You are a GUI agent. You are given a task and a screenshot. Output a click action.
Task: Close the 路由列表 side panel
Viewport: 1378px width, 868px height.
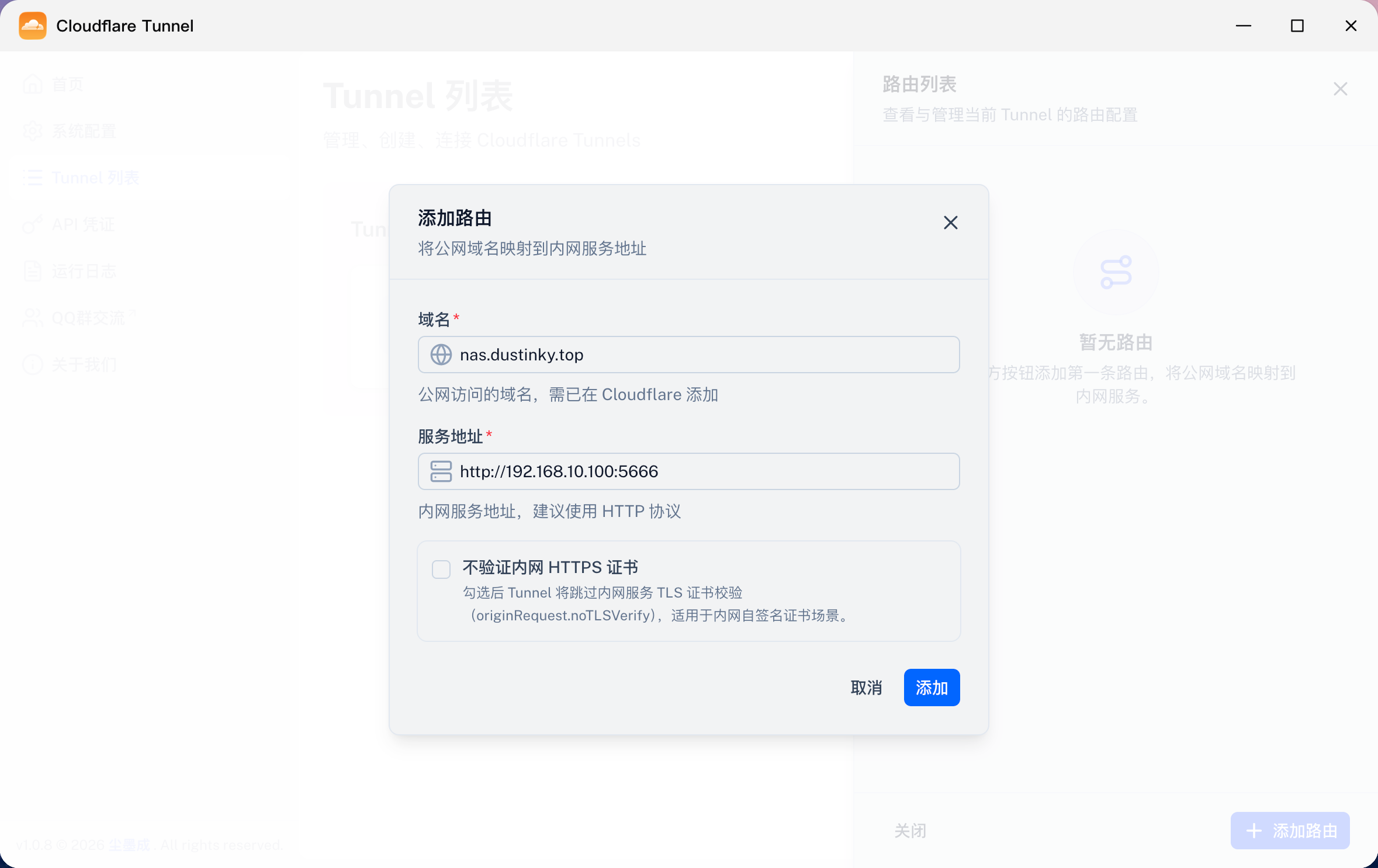coord(1340,89)
